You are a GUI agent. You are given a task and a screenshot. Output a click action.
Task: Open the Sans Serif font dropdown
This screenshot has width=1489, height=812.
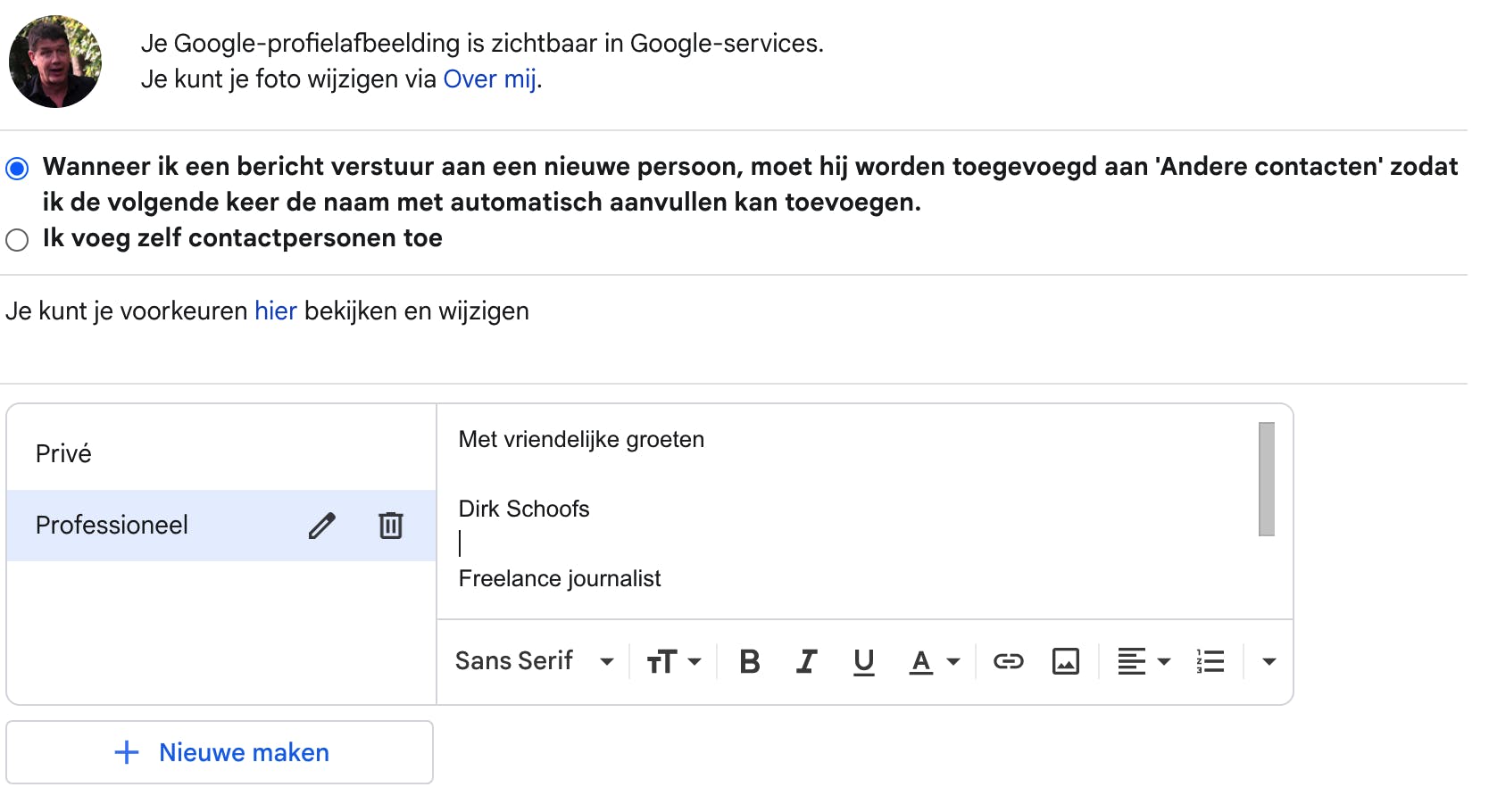click(x=534, y=661)
